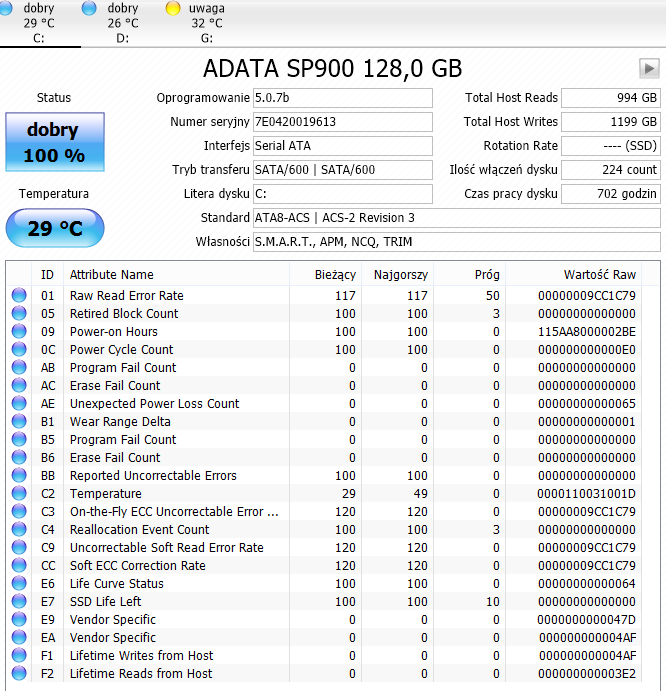
Task: Switch to drive G: uwaga tab
Action: 206,23
